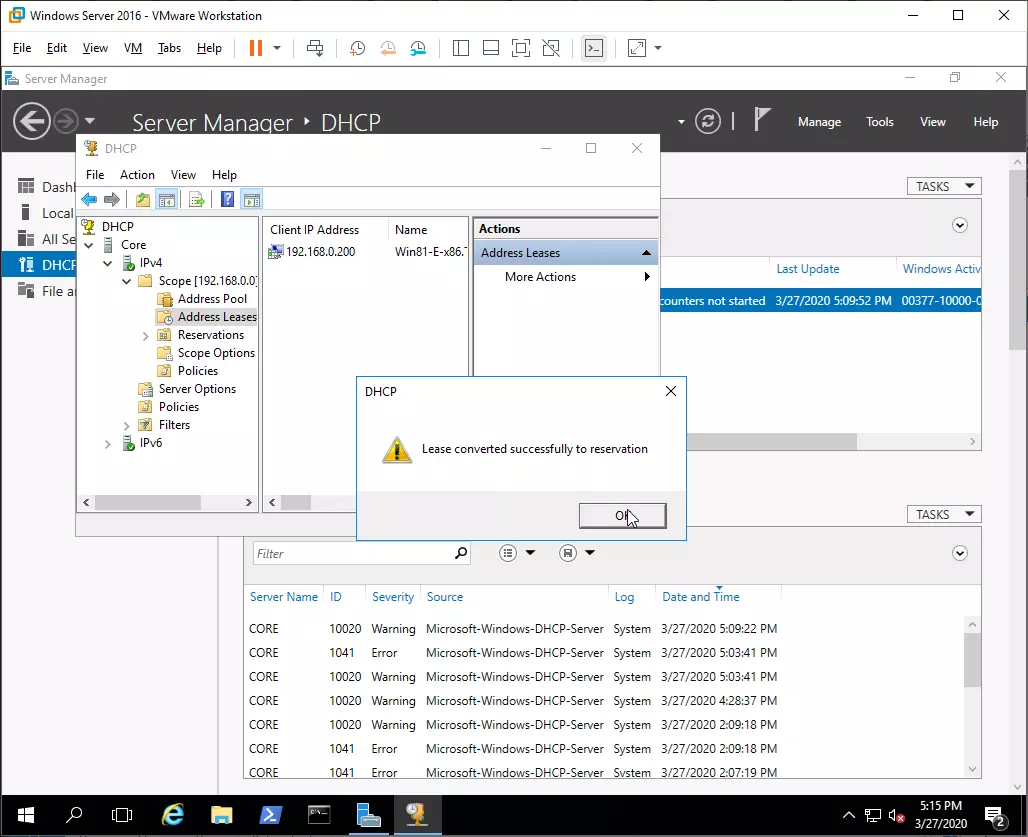Open the Server Manager notifications flag

coord(762,120)
